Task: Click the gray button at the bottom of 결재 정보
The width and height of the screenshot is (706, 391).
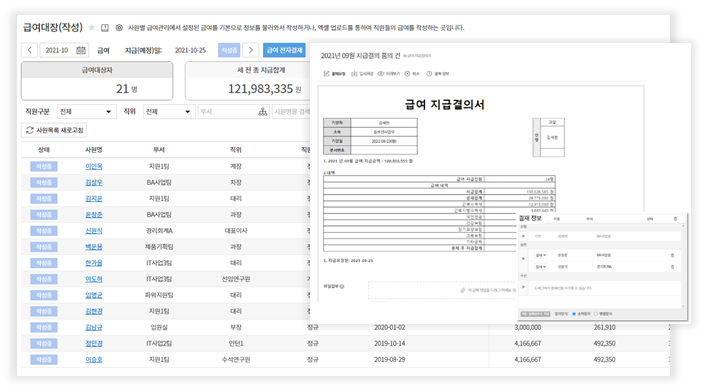Action: click(x=535, y=314)
